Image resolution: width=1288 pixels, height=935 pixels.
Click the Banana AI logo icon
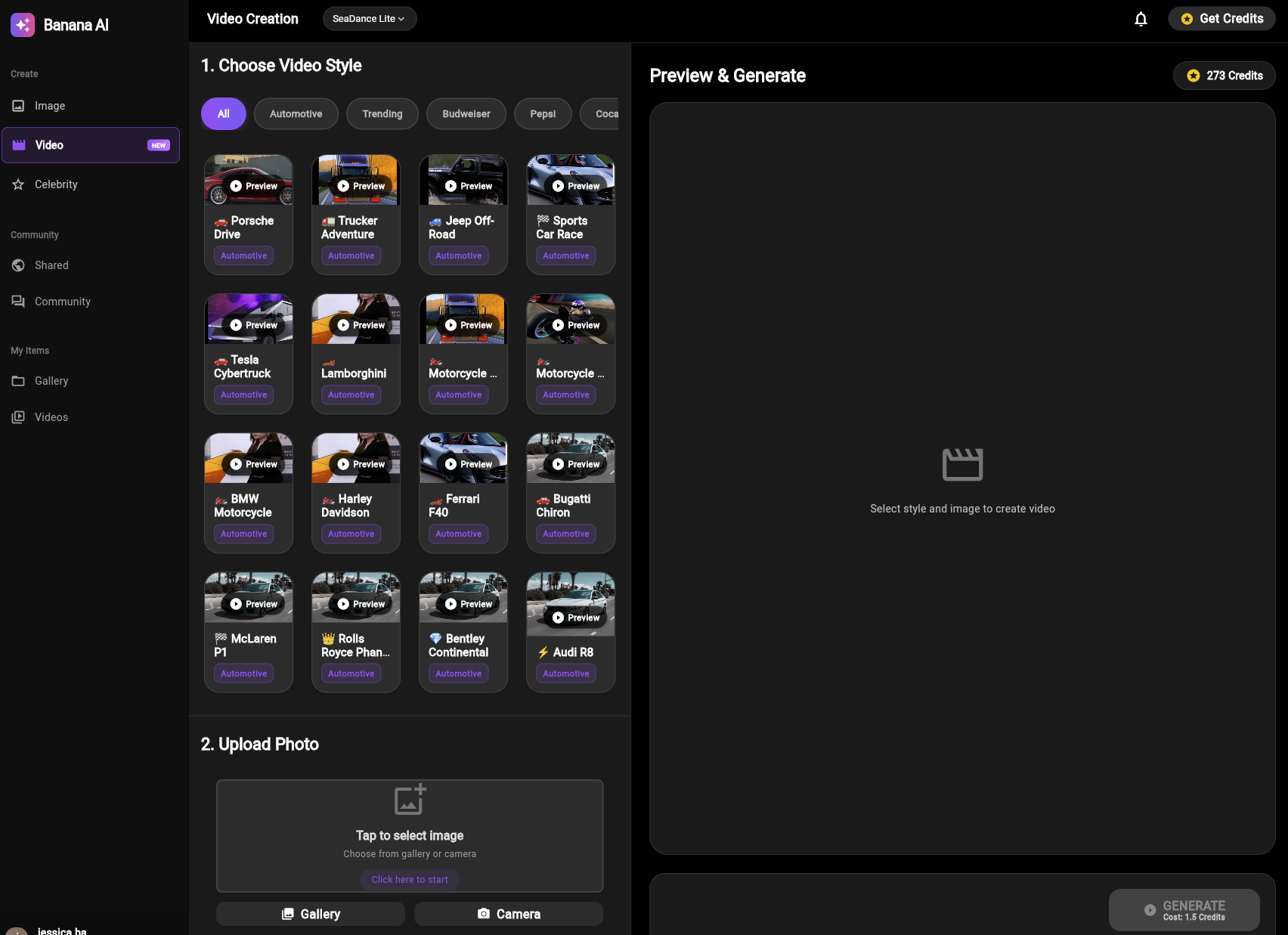[x=23, y=25]
